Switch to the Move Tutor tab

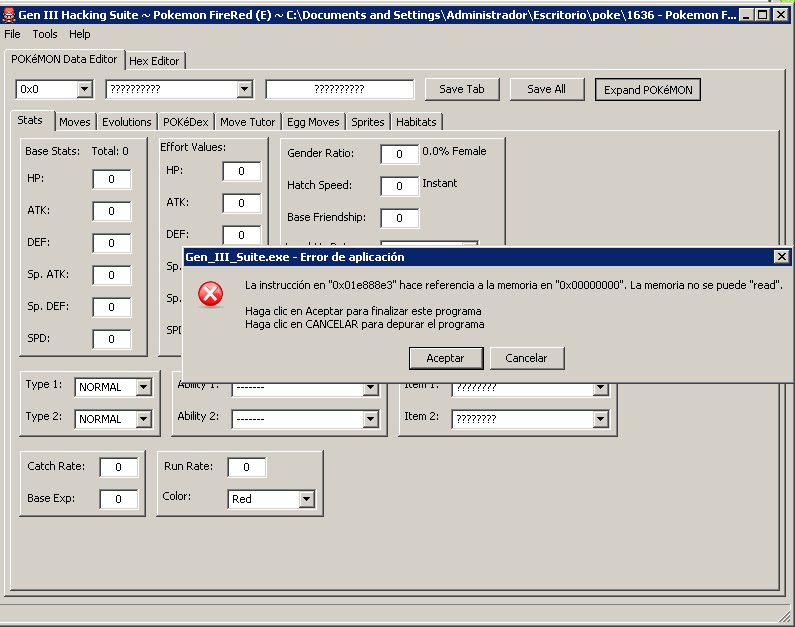247,122
